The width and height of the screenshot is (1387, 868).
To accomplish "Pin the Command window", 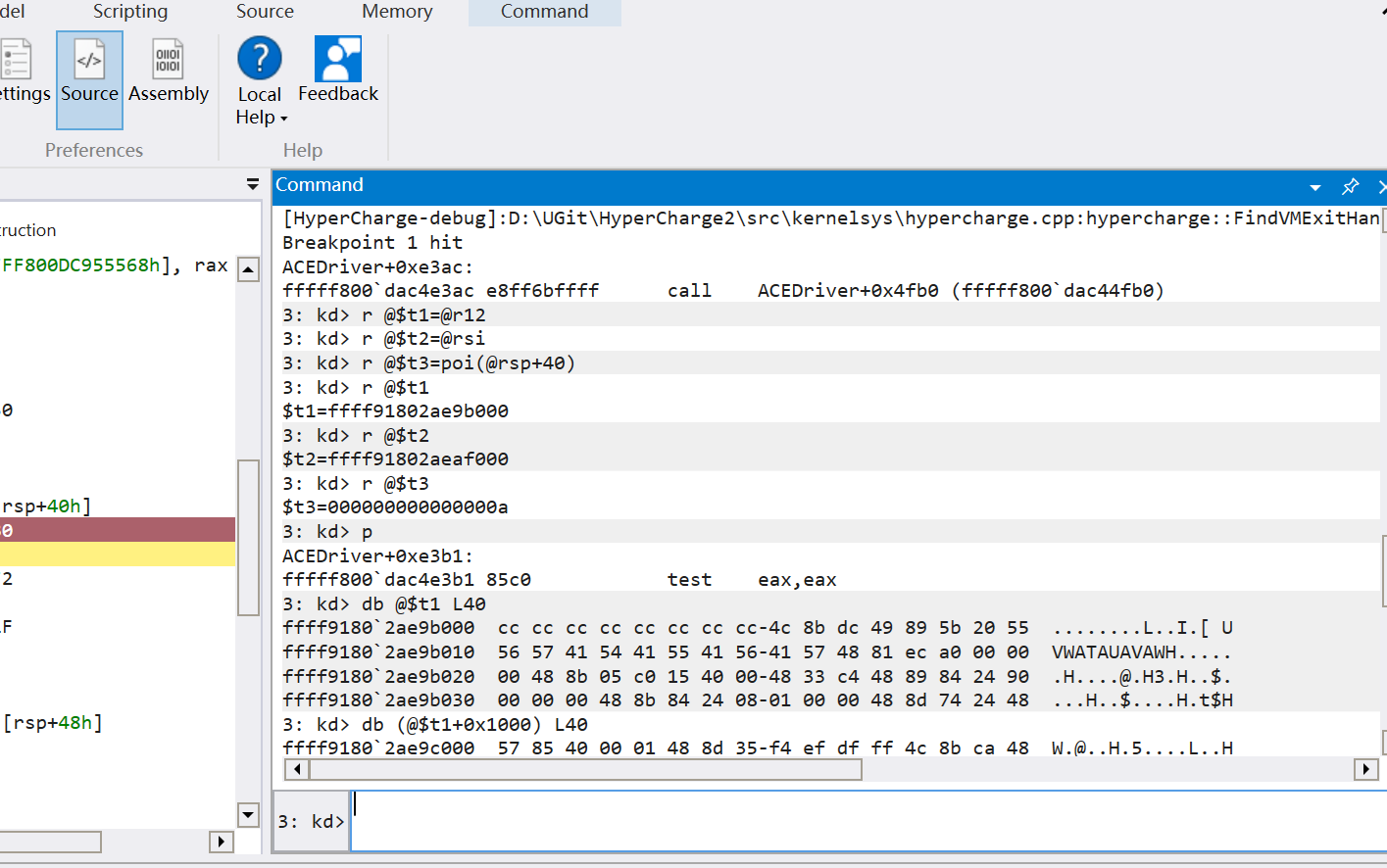I will 1350,186.
